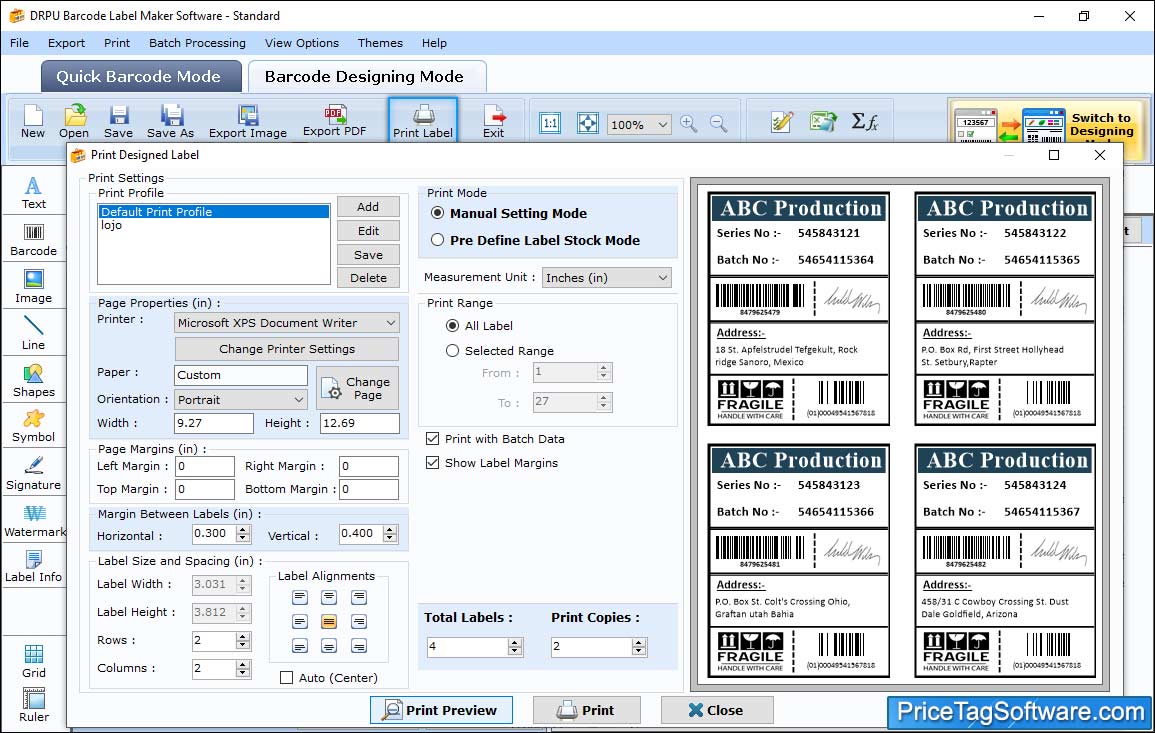Select lojo print profile in list
Screen dimensions: 1155x733
click(x=214, y=225)
